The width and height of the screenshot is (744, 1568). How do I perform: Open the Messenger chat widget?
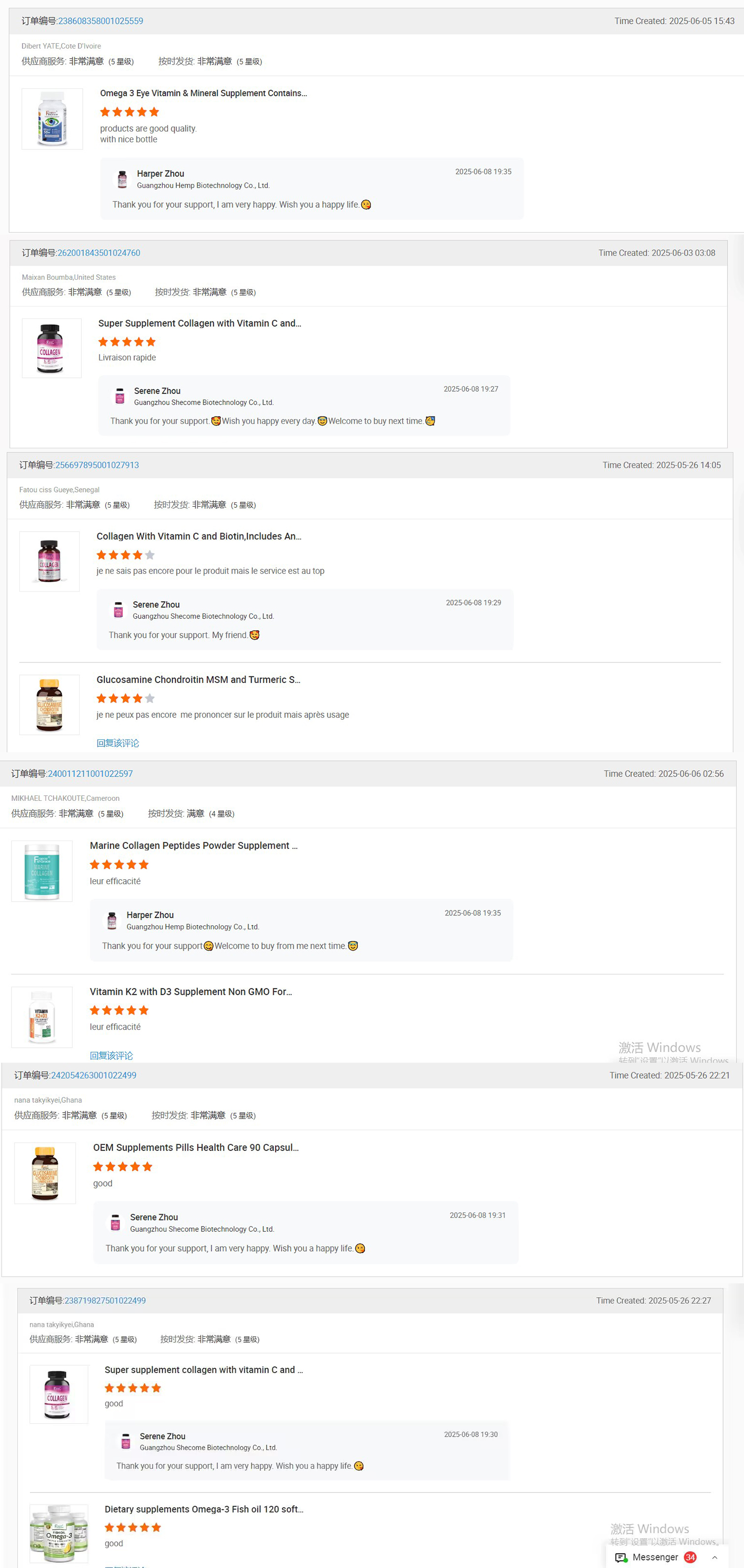tap(655, 1557)
